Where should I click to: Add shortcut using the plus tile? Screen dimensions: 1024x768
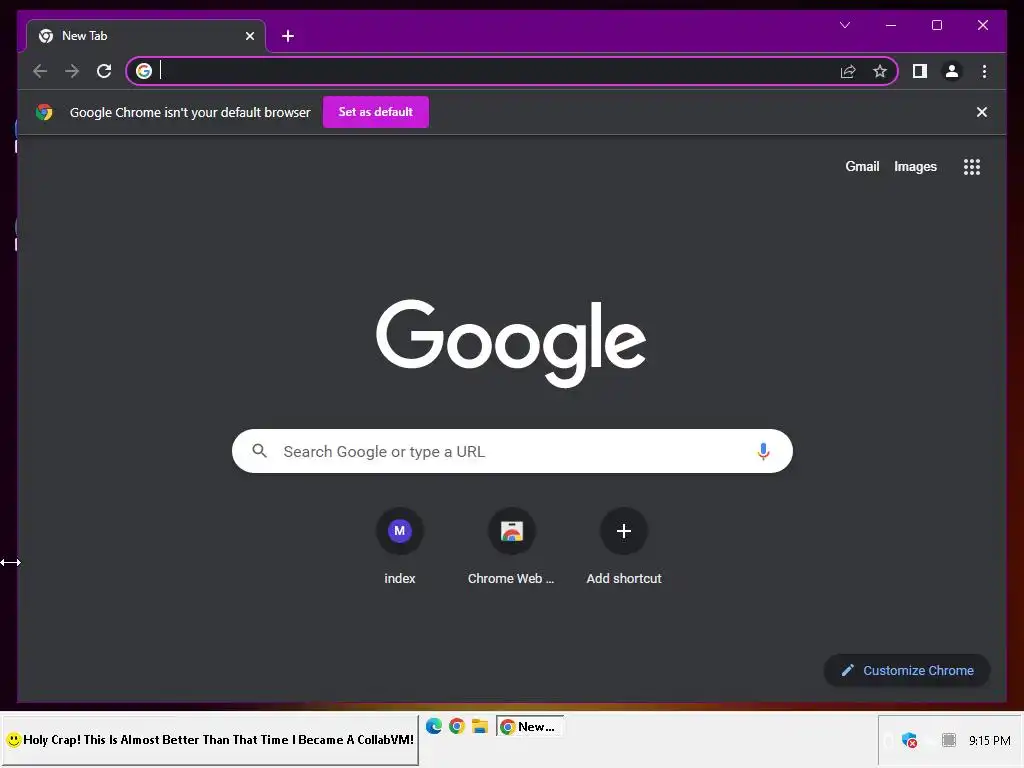tap(624, 547)
